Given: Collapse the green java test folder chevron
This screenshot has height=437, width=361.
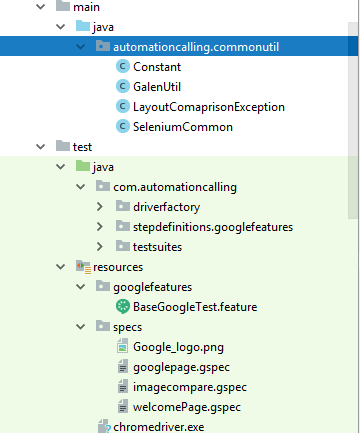Looking at the screenshot, I should pyautogui.click(x=61, y=167).
